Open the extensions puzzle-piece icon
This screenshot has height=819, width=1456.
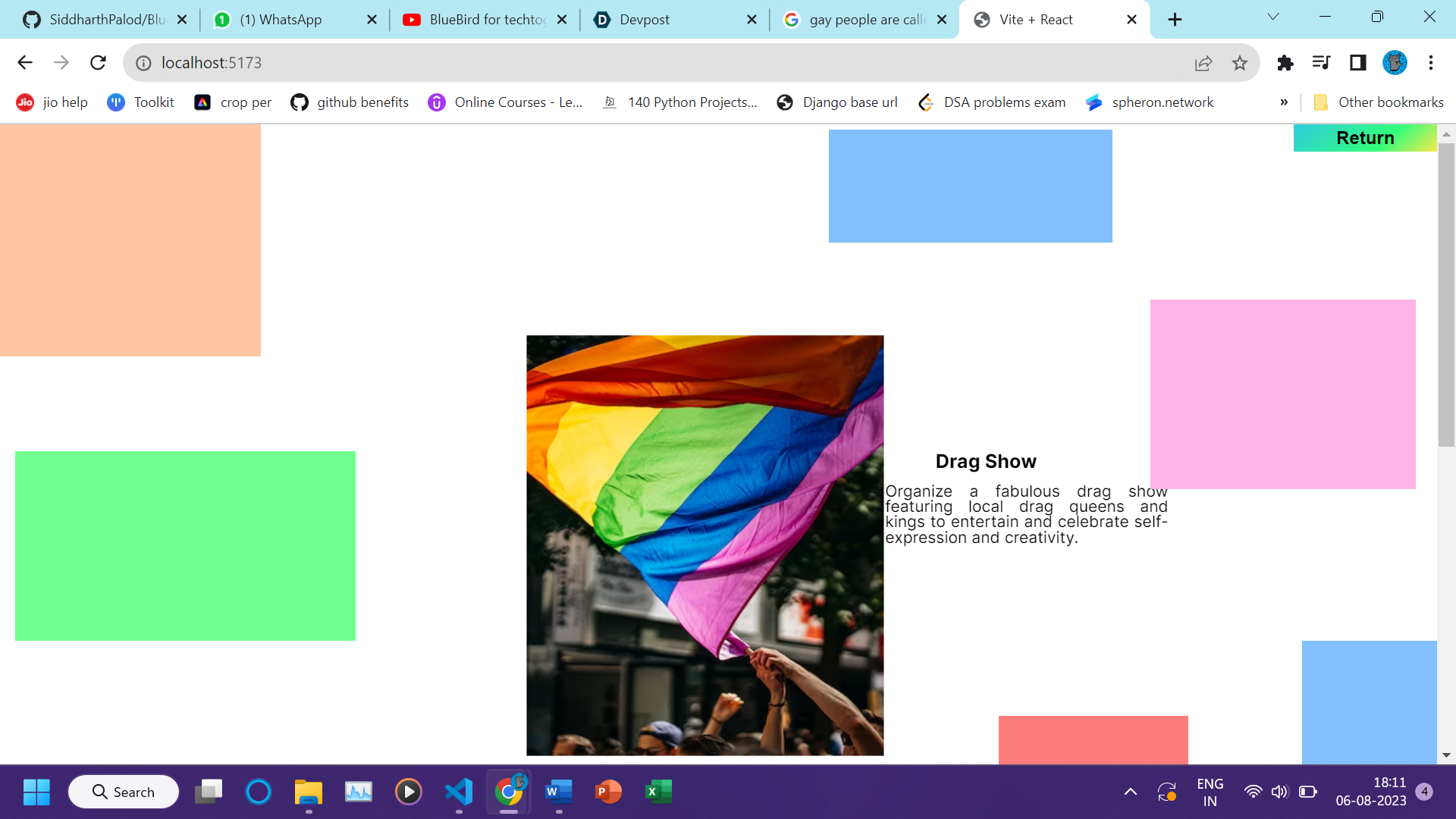[1285, 63]
